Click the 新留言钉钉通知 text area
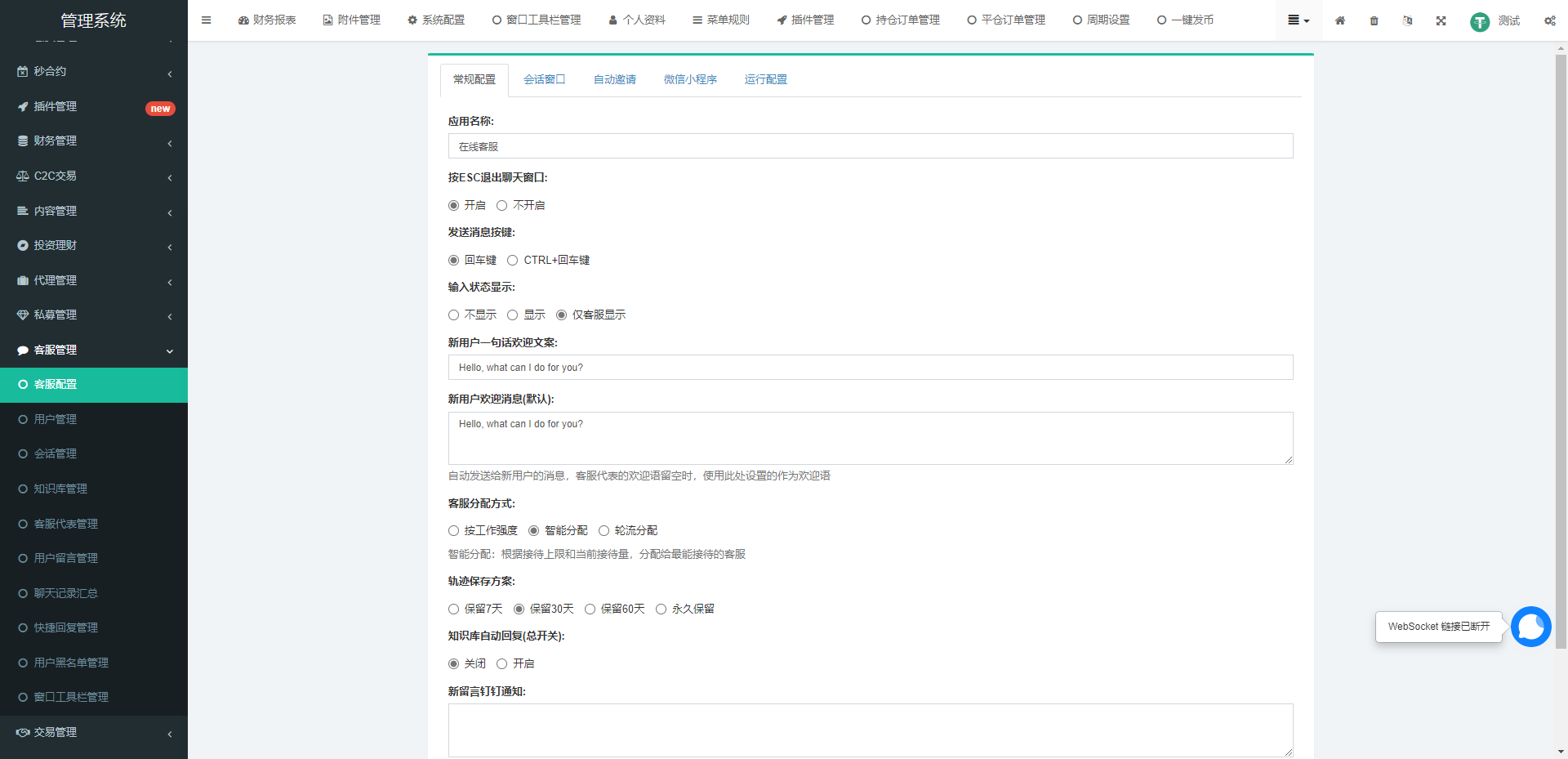1568x759 pixels. [x=871, y=730]
